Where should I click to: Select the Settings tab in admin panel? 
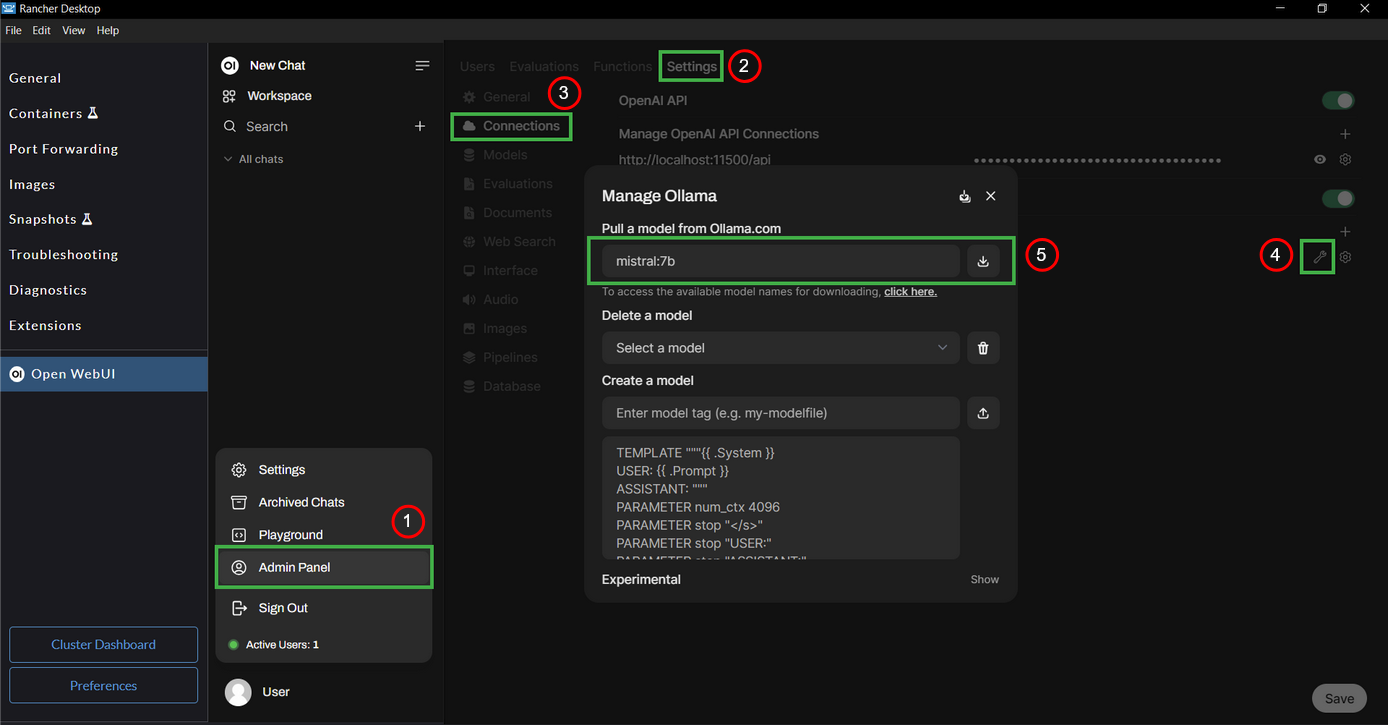[692, 66]
